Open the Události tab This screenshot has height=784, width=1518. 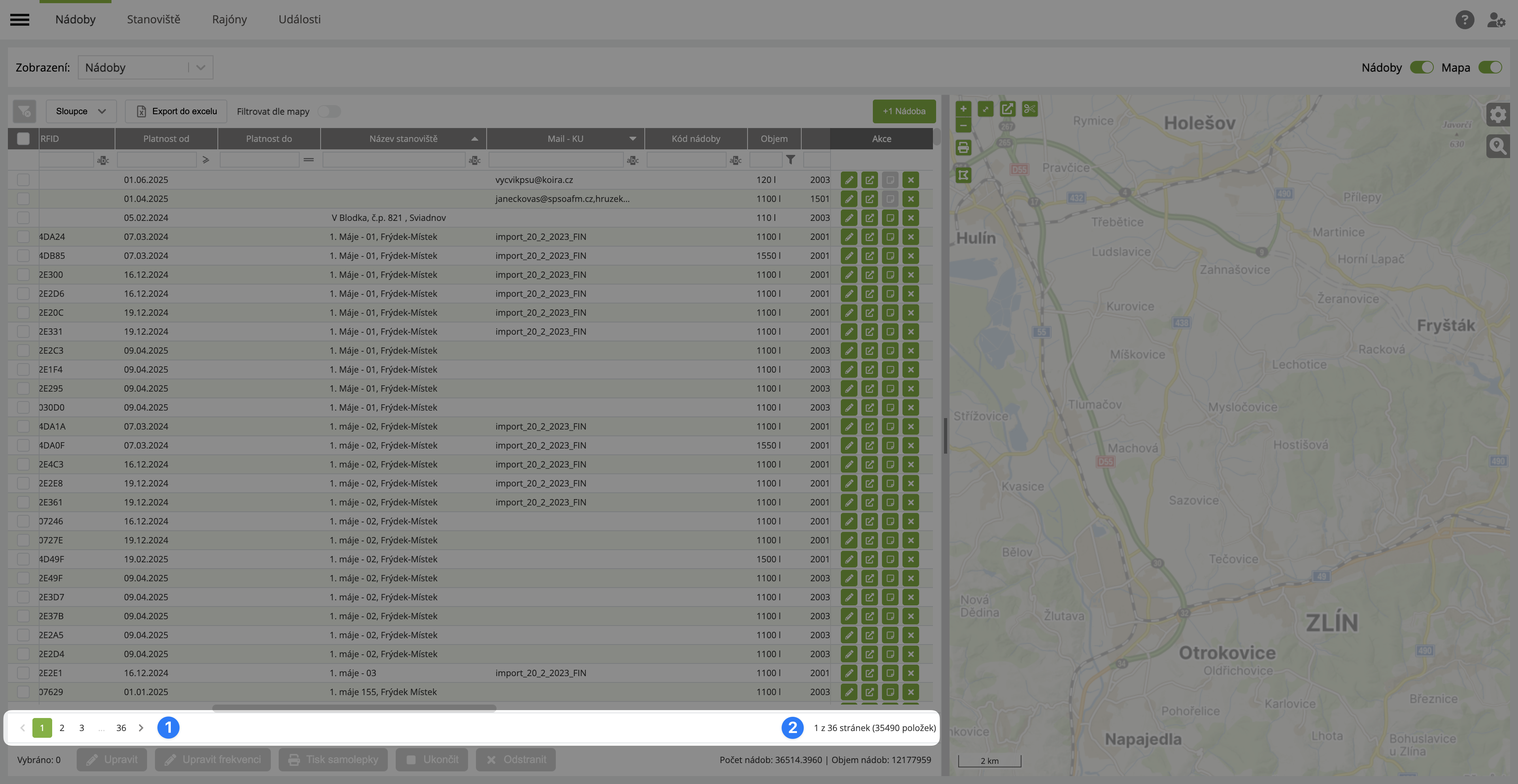[x=299, y=19]
